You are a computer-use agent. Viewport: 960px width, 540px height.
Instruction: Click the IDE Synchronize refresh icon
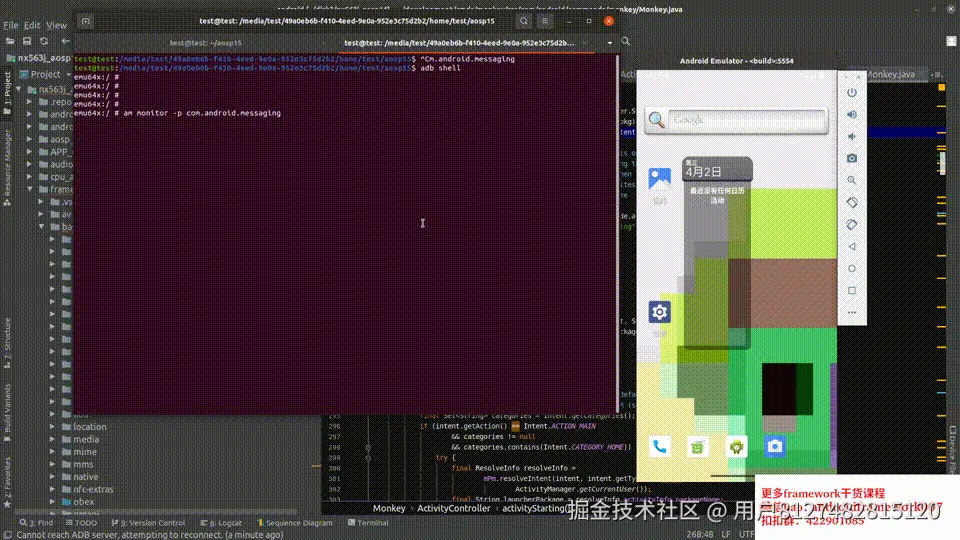click(44, 41)
